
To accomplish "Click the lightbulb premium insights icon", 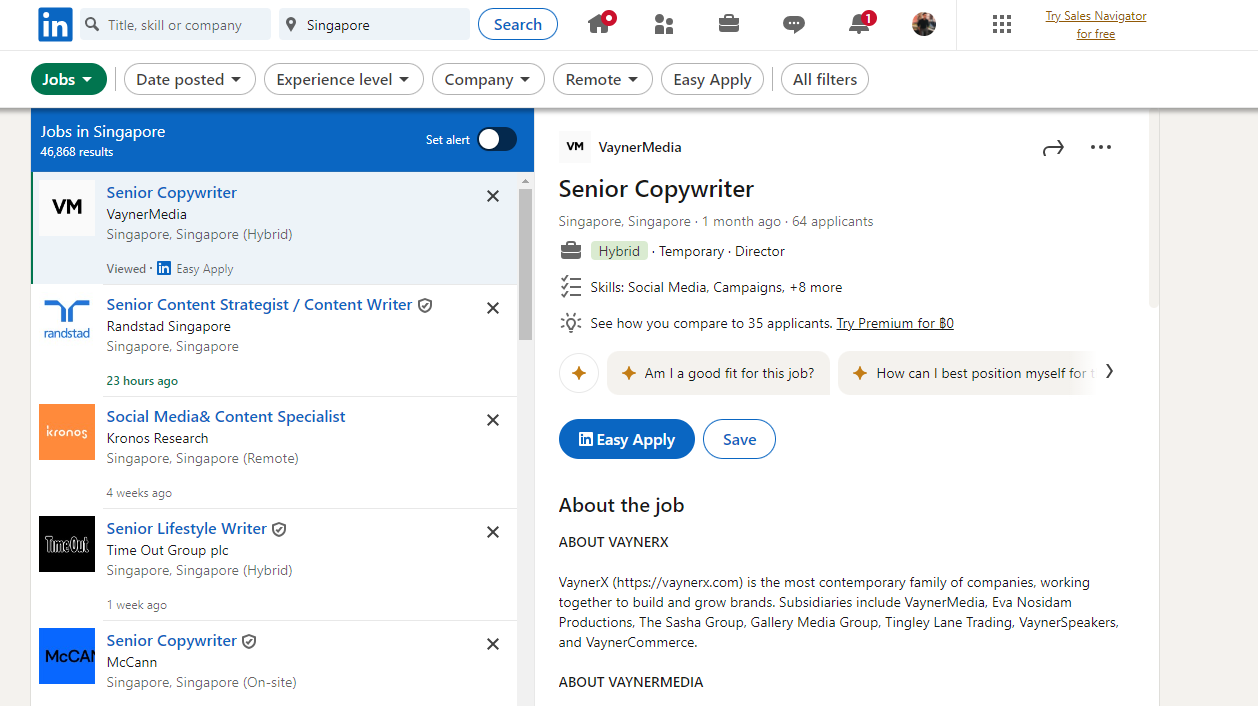I will (571, 323).
